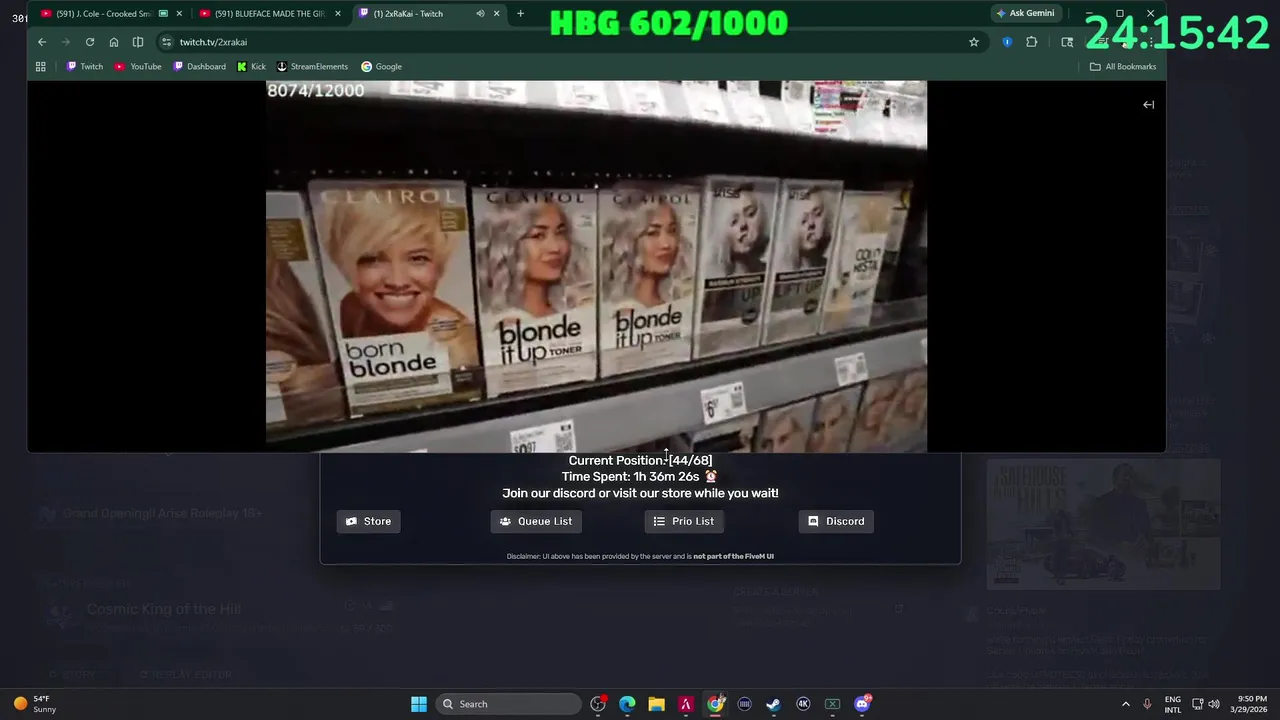Screen dimensions: 1280x720
Task: Go forward in Chrome browser
Action: pos(66,42)
